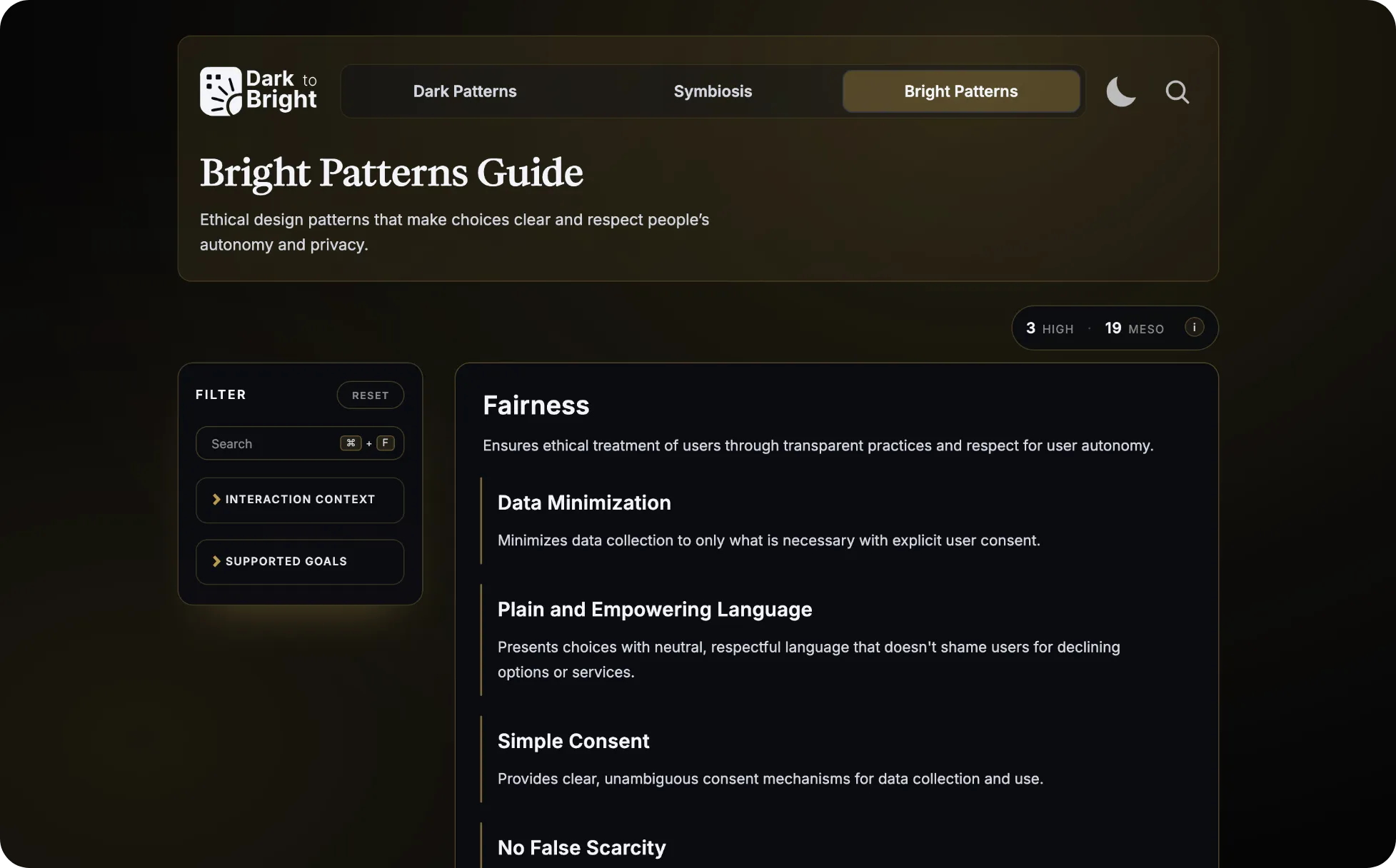
Task: Open the Simple Consent pattern
Action: 573,741
